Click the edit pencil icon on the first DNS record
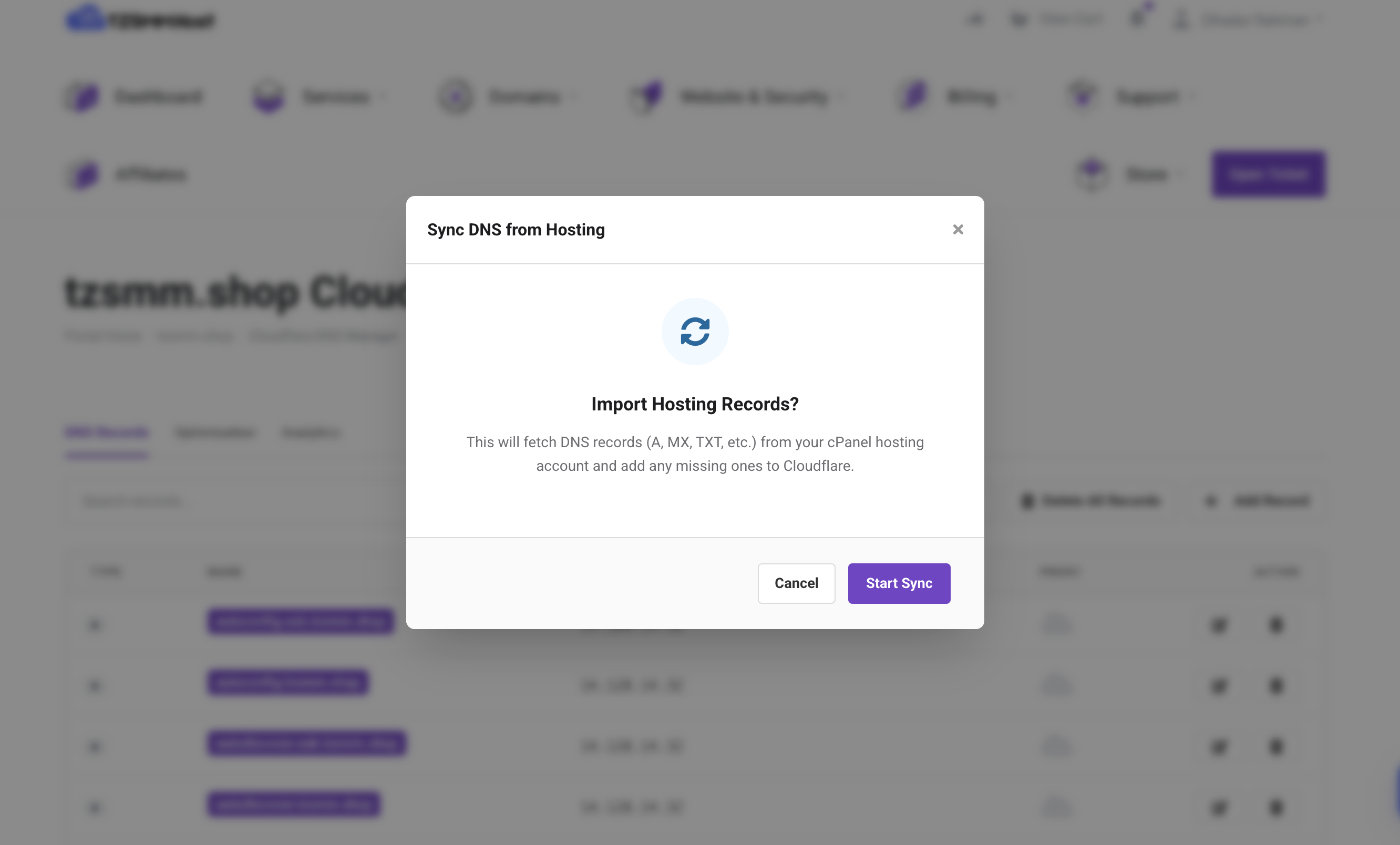Viewport: 1400px width, 845px height. point(1219,624)
